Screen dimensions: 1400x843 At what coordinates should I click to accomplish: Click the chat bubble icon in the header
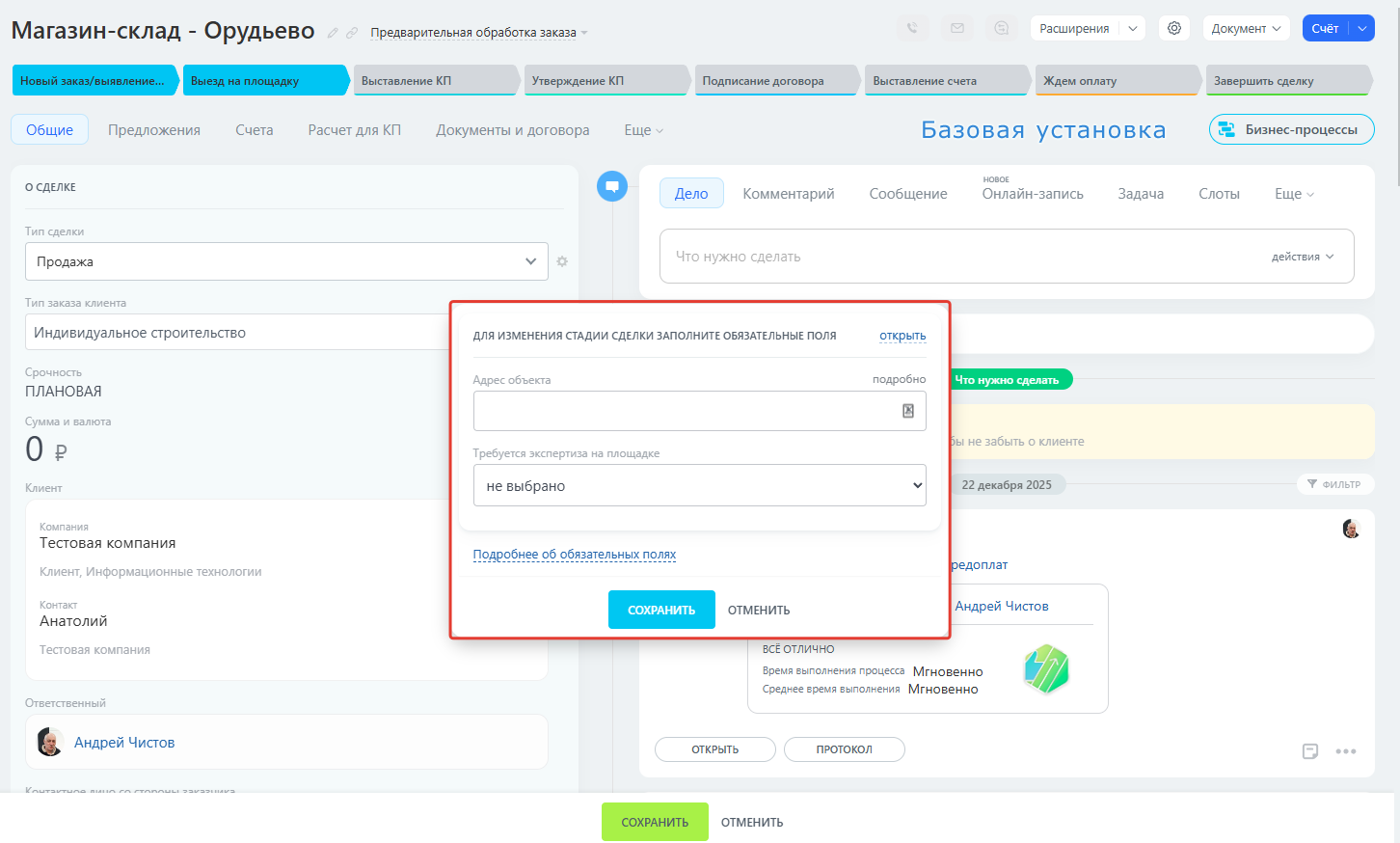point(1003,28)
